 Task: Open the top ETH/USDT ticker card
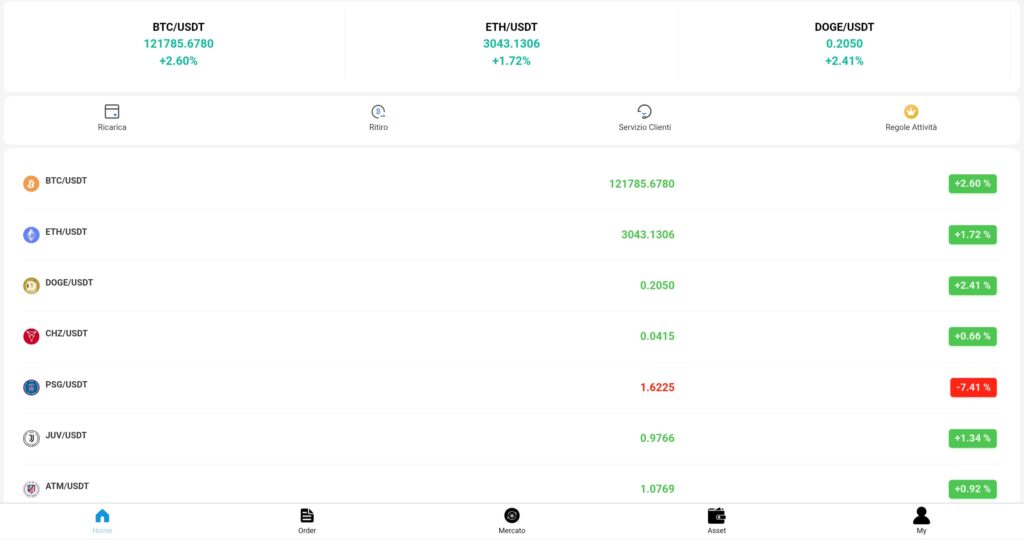click(x=511, y=44)
